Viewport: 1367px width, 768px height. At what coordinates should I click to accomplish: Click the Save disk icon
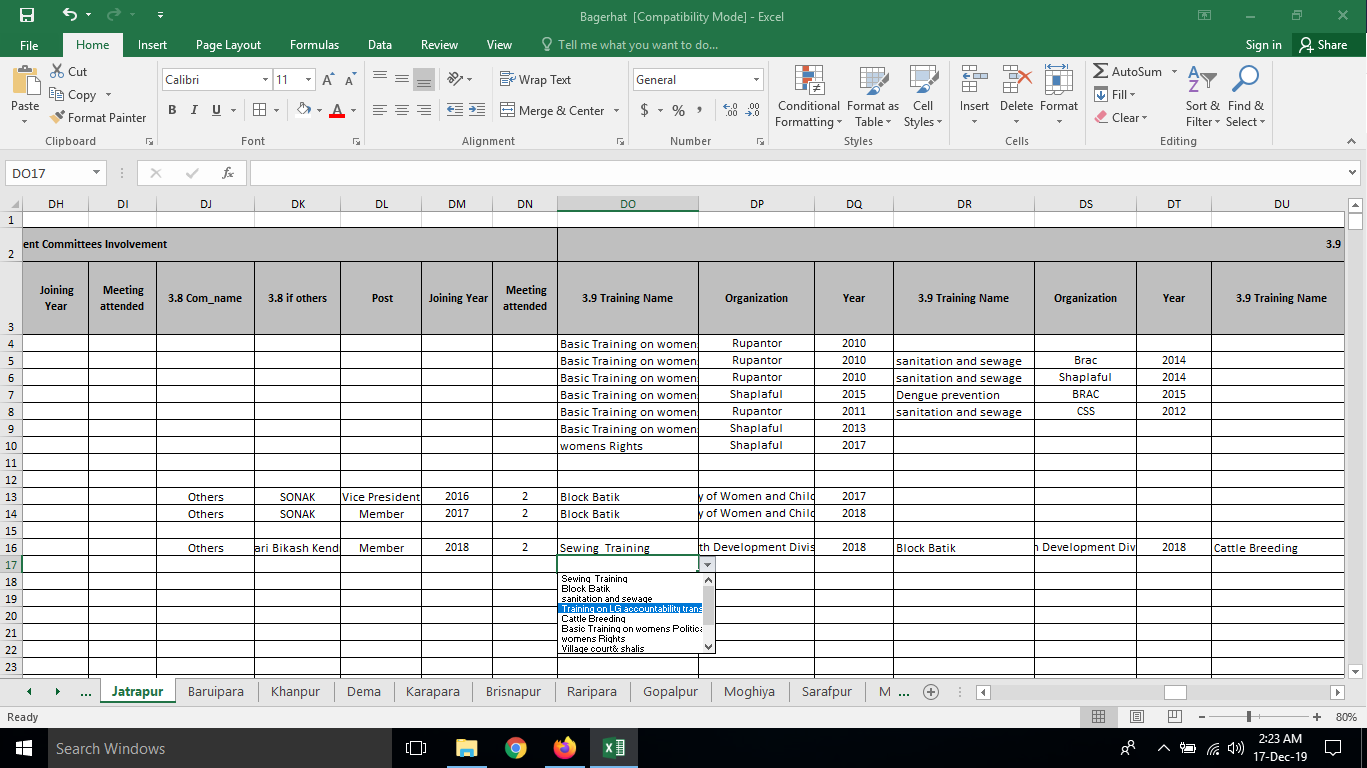pyautogui.click(x=27, y=16)
